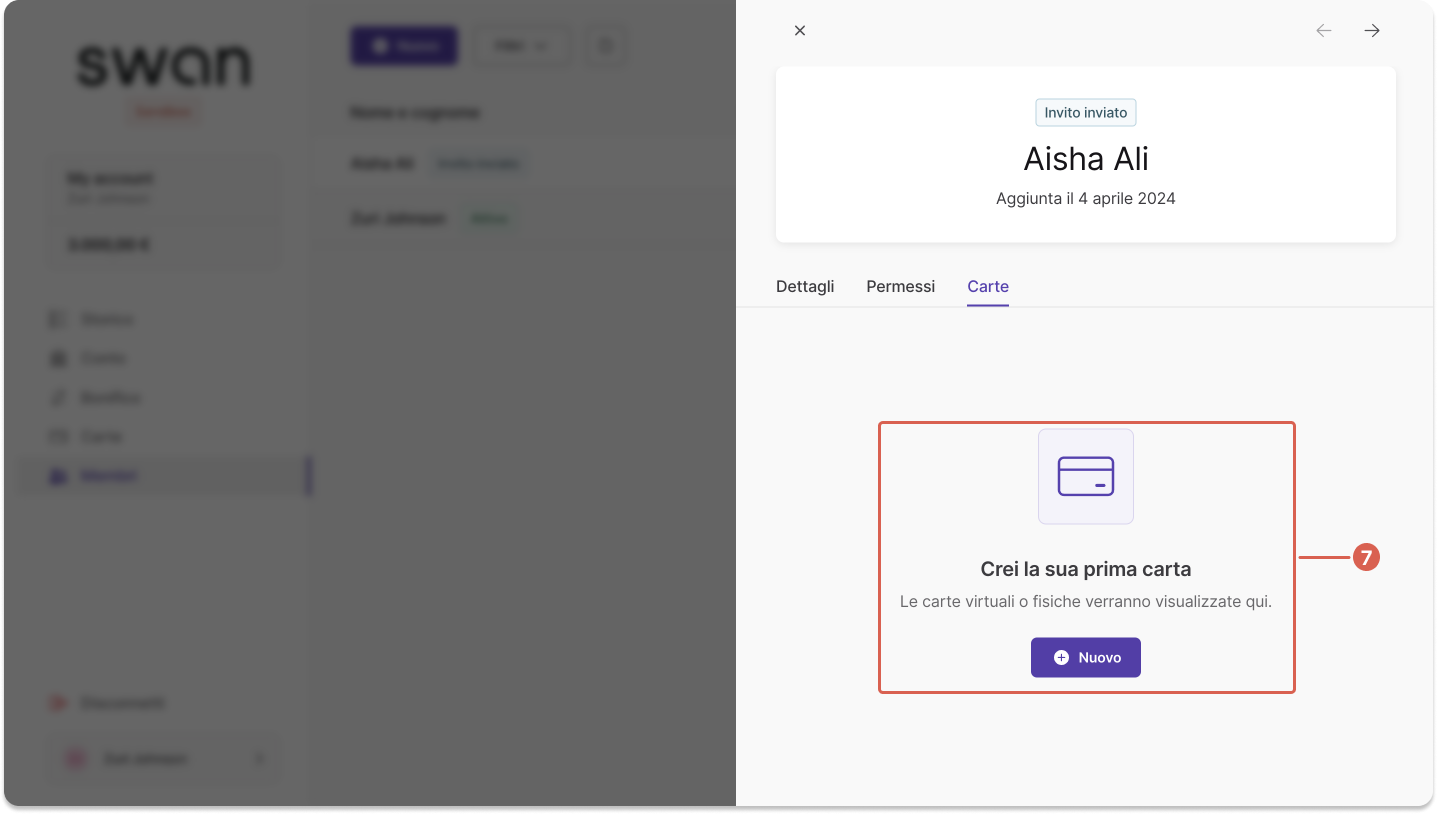Go to previous member with left arrow
1437x814 pixels.
pyautogui.click(x=1324, y=31)
